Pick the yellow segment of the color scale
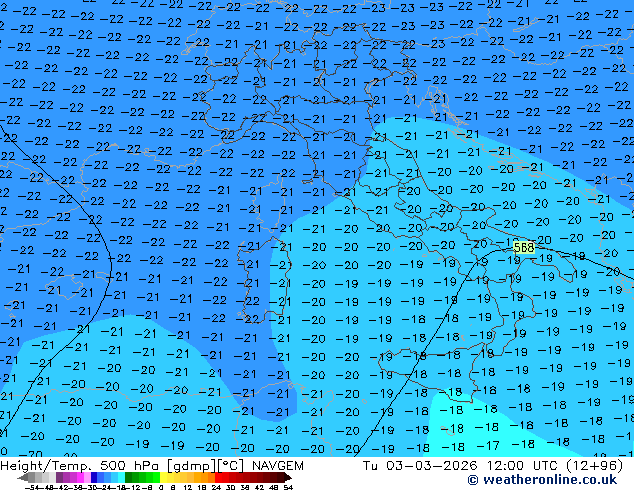634x490 pixels. click(163, 477)
